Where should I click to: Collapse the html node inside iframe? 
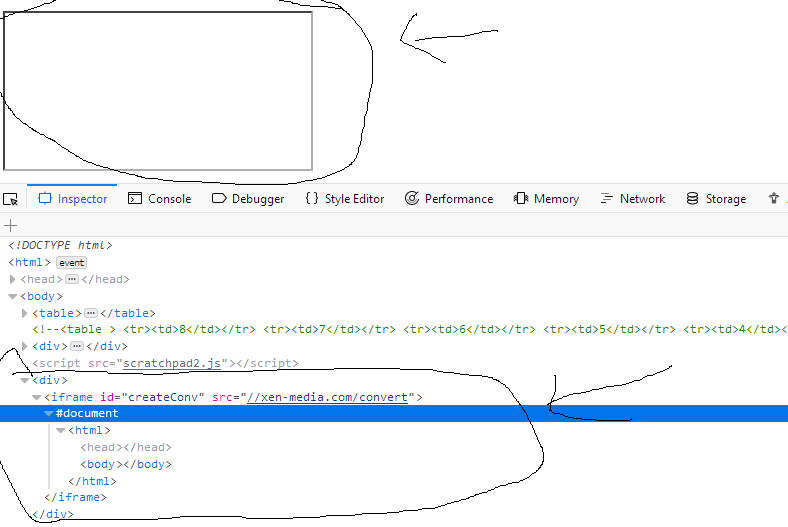point(60,431)
